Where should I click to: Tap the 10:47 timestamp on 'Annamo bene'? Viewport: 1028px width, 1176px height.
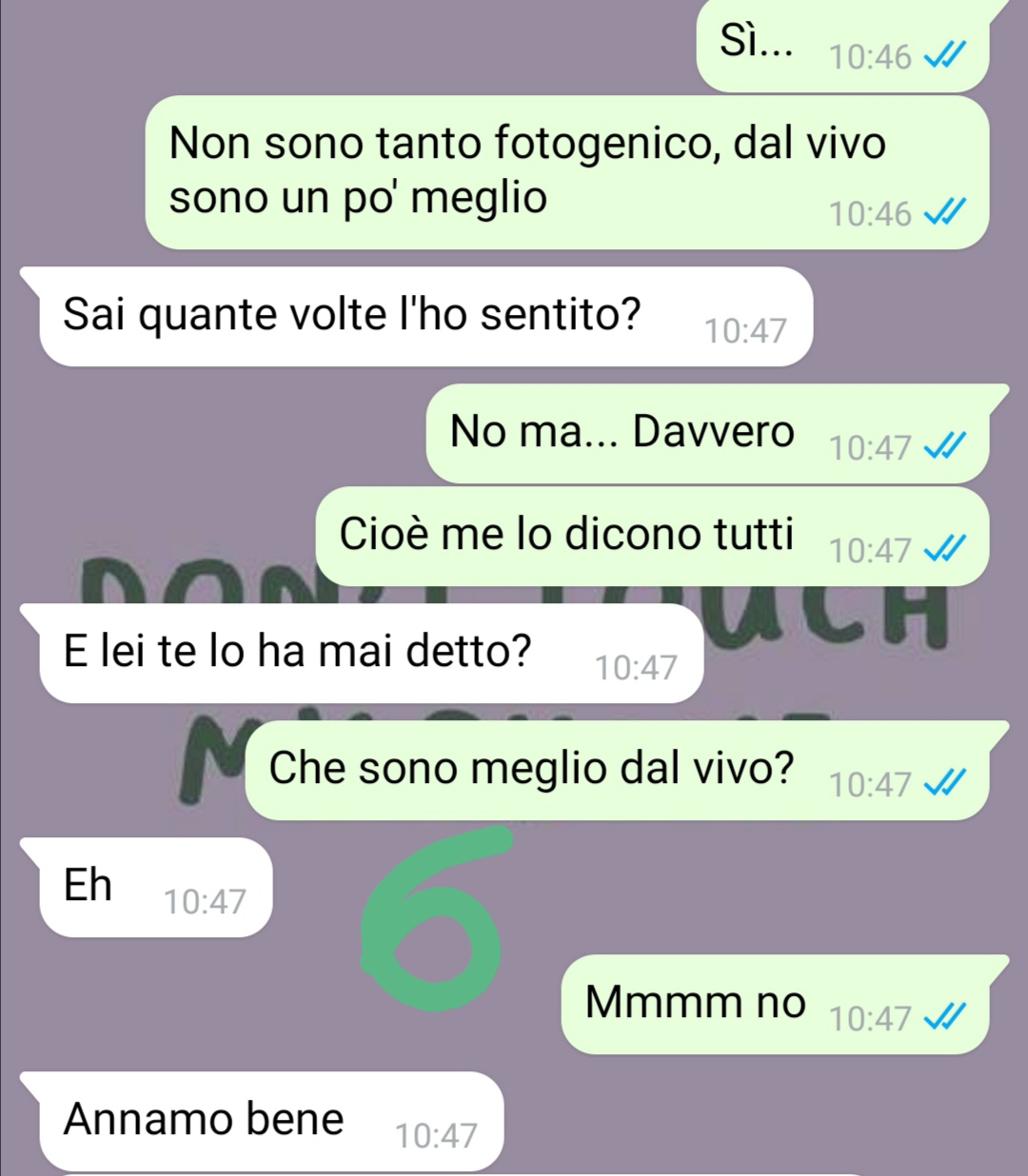(436, 1135)
